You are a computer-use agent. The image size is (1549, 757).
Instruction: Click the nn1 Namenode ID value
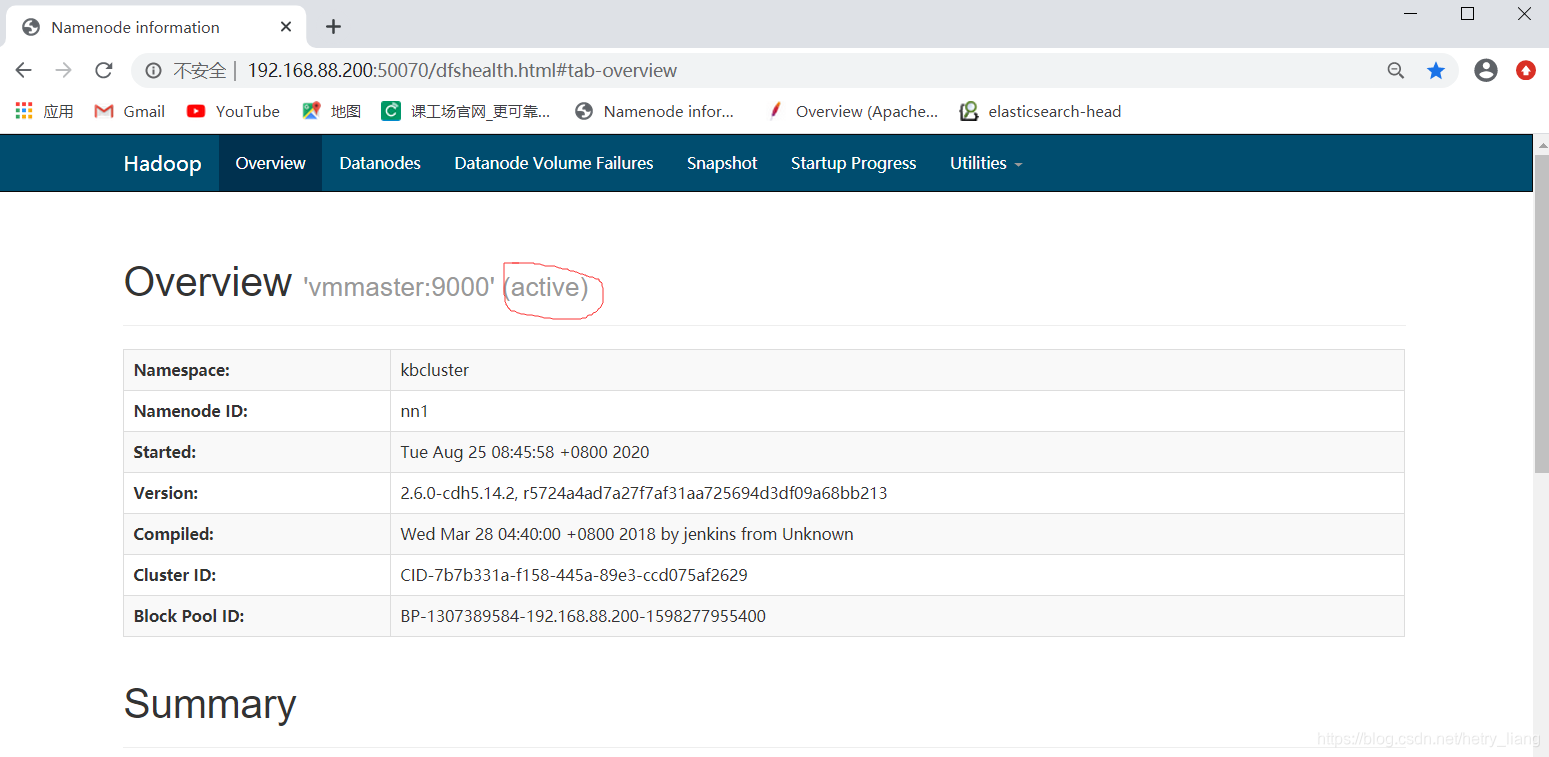pos(414,411)
